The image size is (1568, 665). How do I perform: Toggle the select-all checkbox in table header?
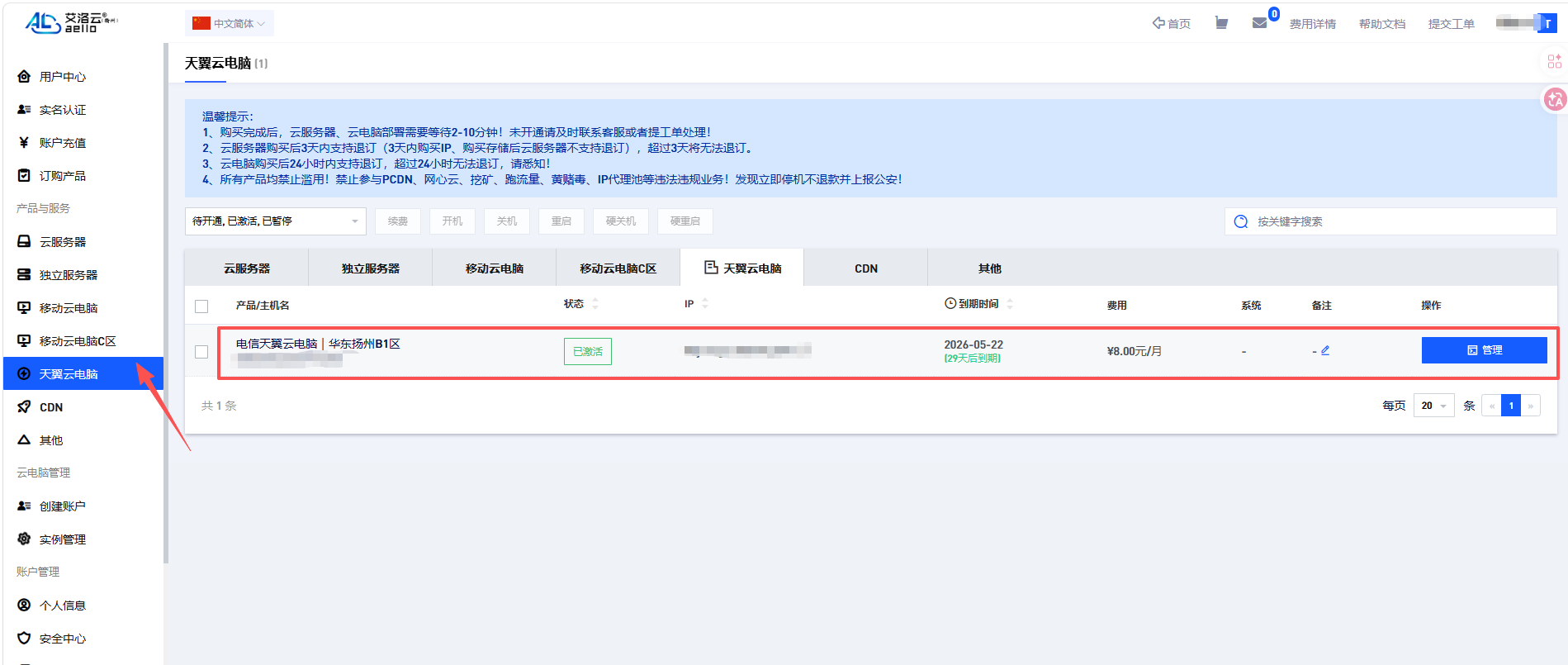click(201, 306)
